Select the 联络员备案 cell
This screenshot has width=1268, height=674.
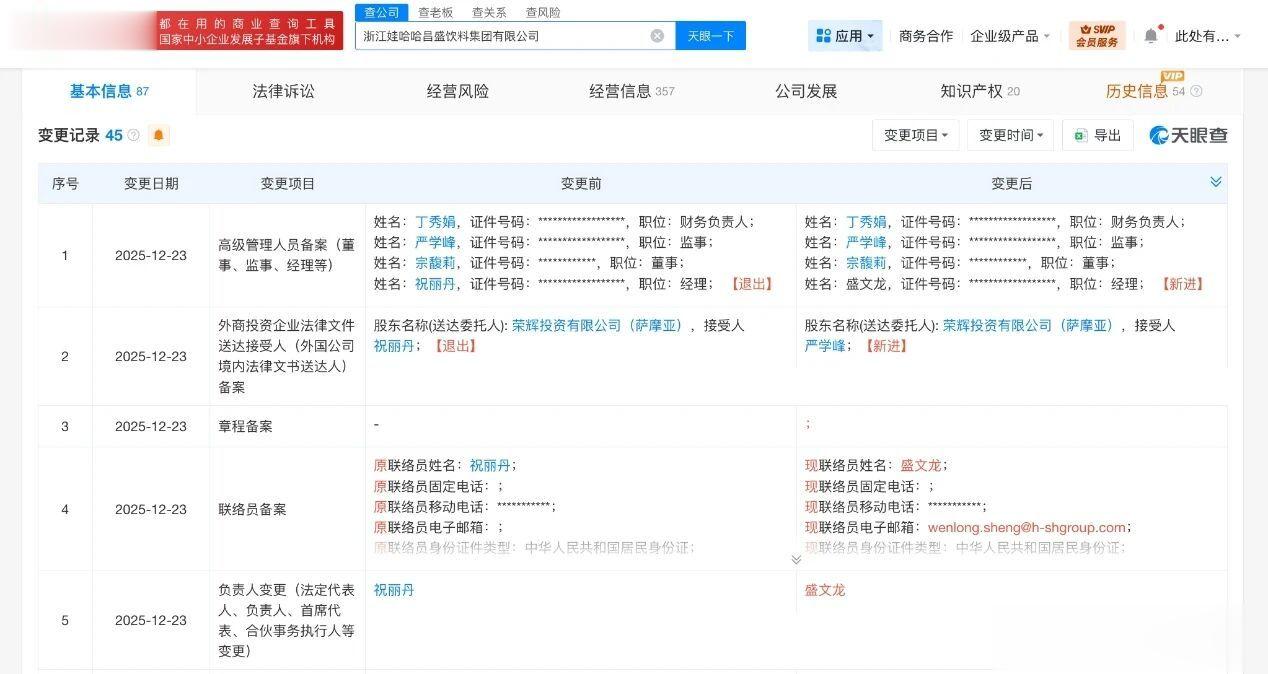pyautogui.click(x=288, y=509)
